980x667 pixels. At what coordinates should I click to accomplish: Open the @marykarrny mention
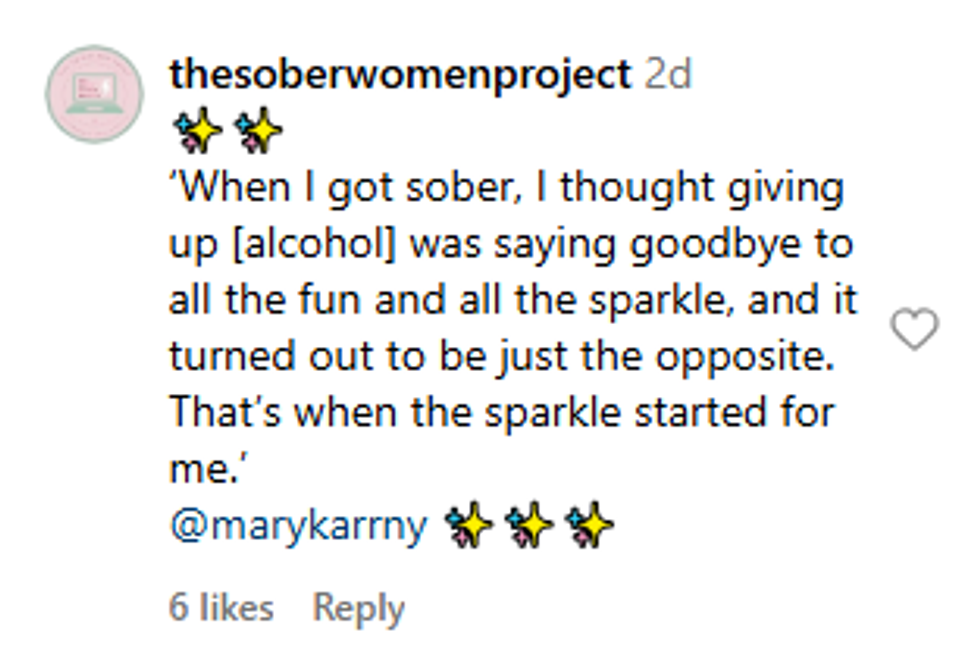click(299, 525)
